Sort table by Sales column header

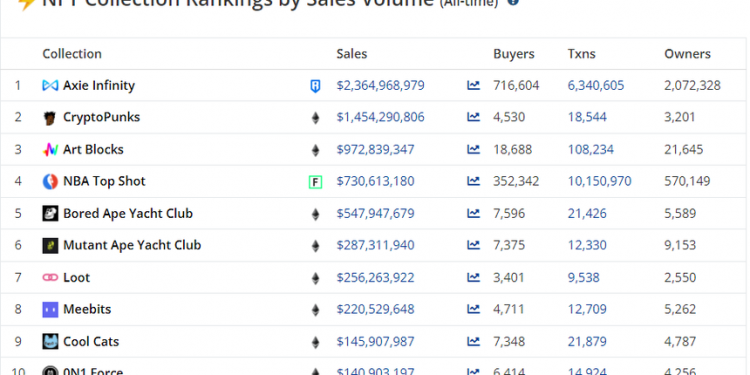tap(352, 54)
